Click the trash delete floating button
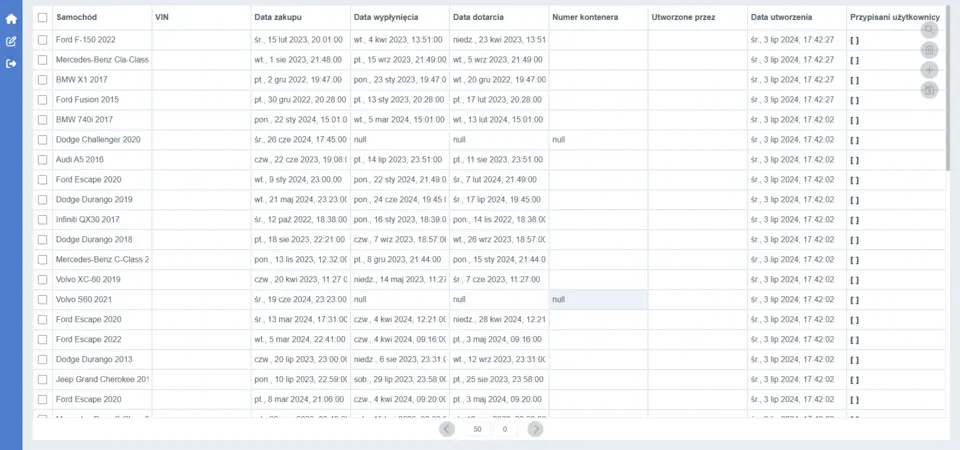 click(929, 50)
